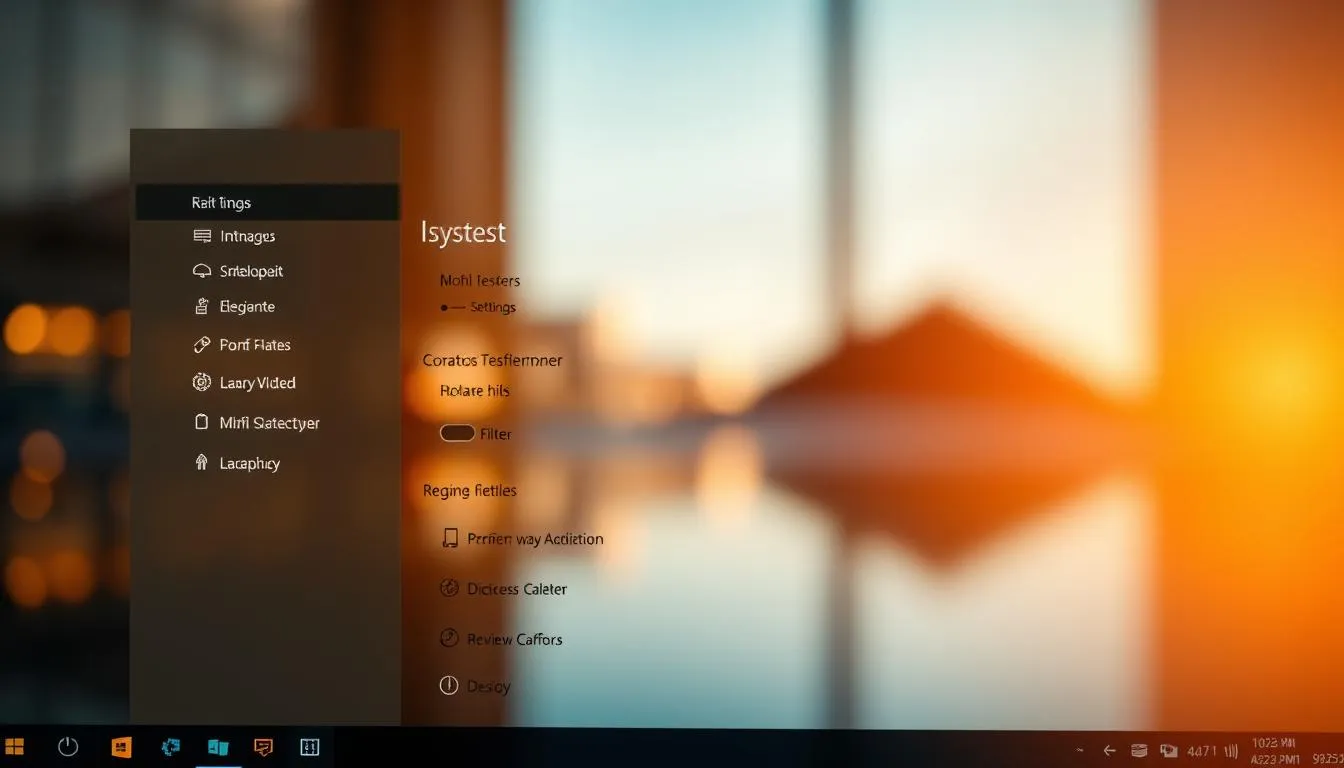The image size is (1344, 768).
Task: Open the Lacaphicy sidebar entry
Action: pos(250,463)
